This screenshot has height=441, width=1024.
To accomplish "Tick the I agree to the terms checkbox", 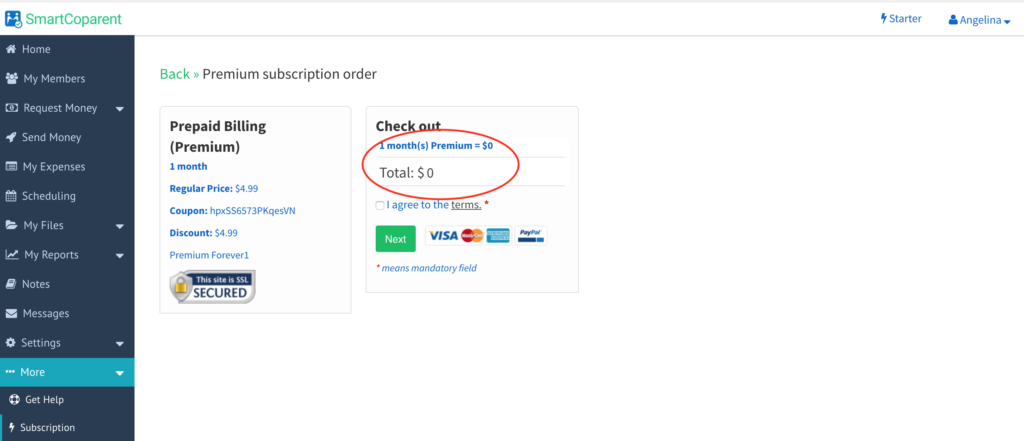I will [380, 205].
